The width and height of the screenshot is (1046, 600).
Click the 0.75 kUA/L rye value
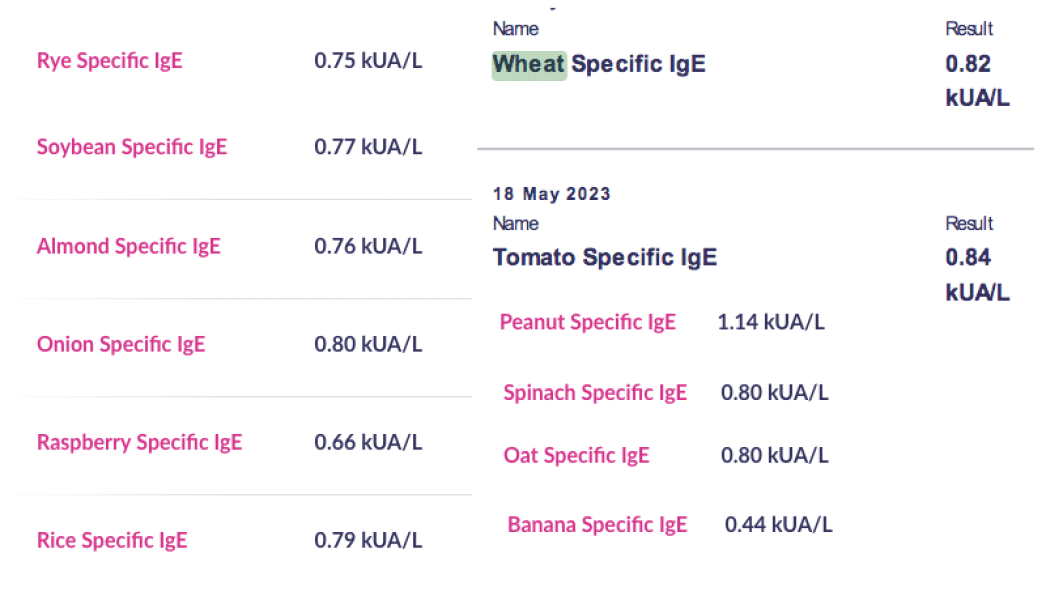tap(368, 61)
